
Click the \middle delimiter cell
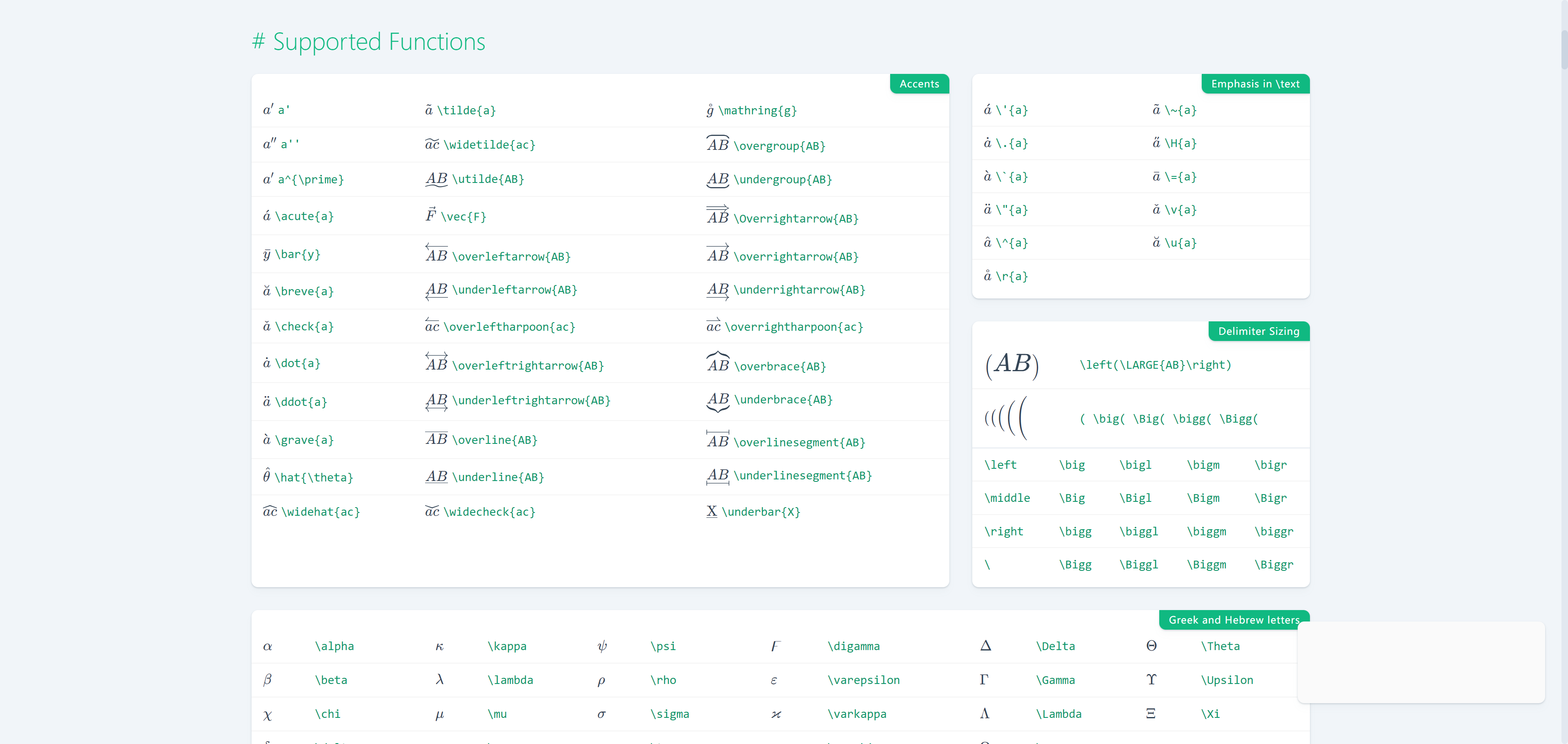1007,498
